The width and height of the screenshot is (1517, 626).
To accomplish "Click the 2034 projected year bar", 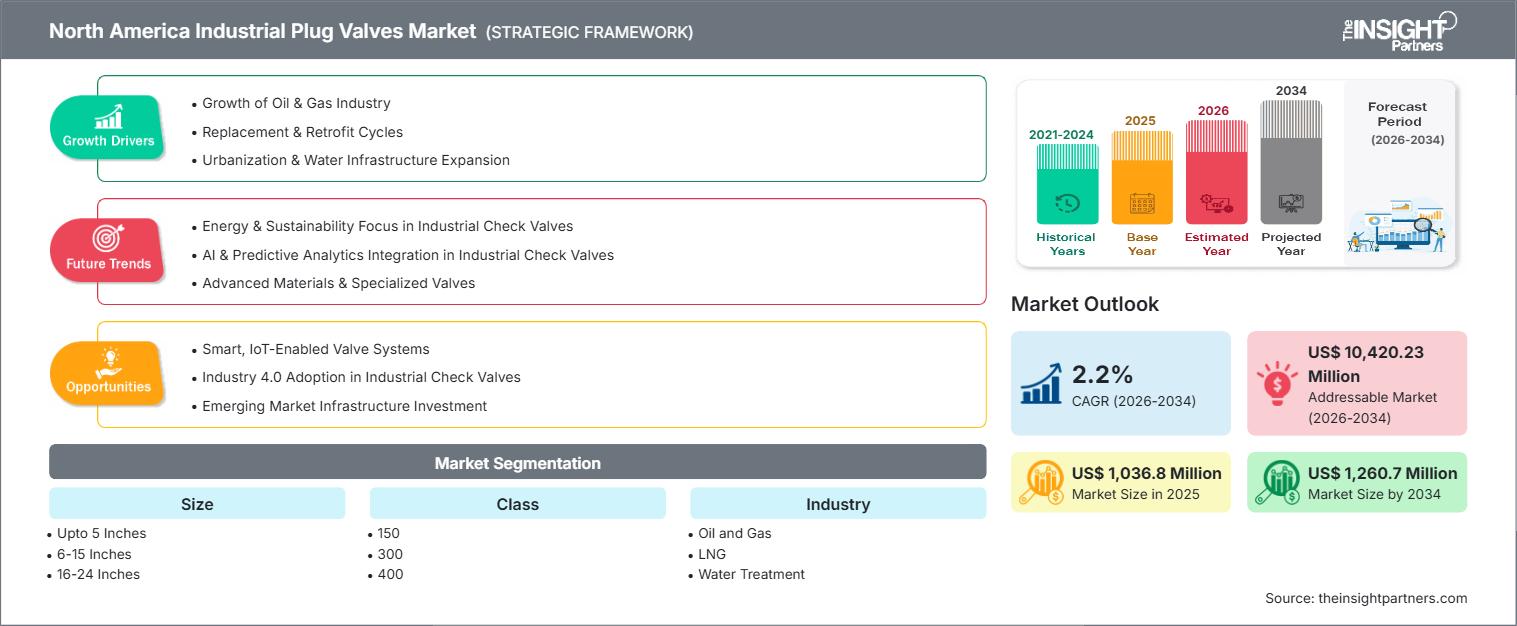I will click(x=1291, y=163).
